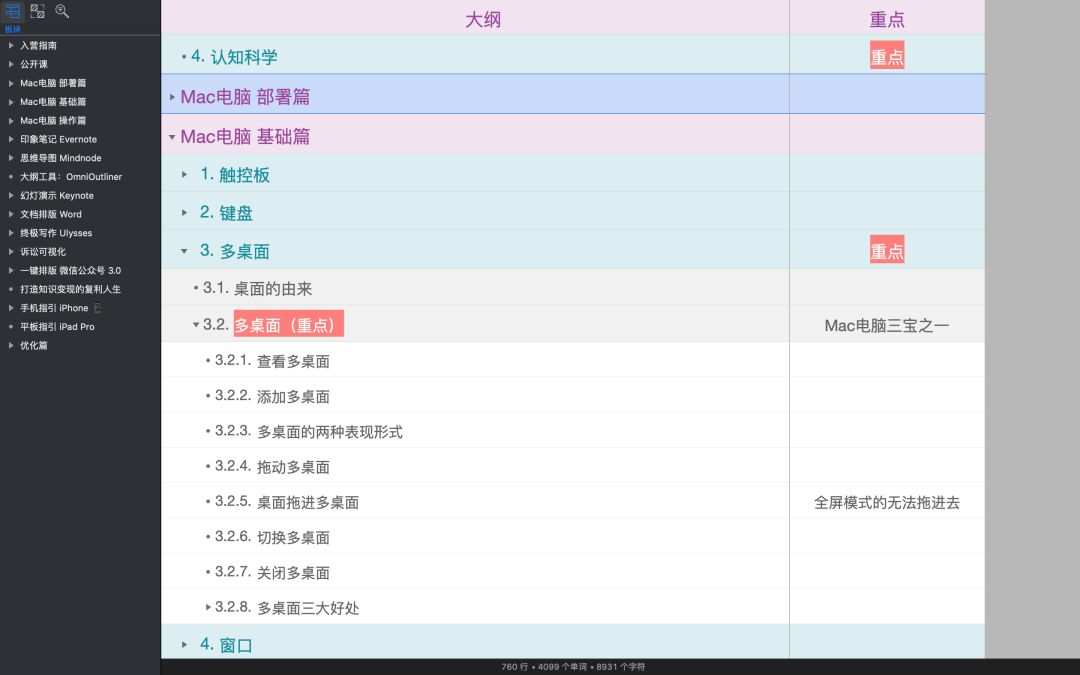The image size is (1080, 675).
Task: Select the 大纲 column header
Action: (483, 19)
